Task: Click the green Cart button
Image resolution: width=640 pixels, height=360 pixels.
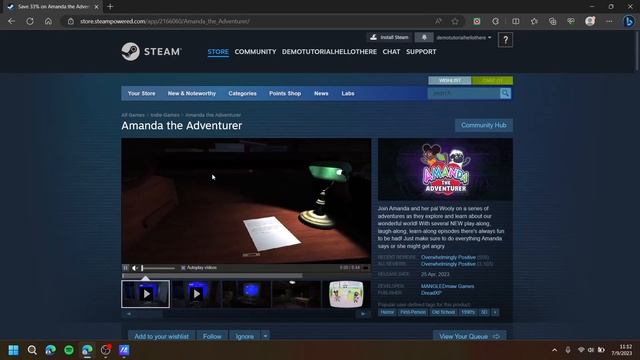Action: [492, 80]
